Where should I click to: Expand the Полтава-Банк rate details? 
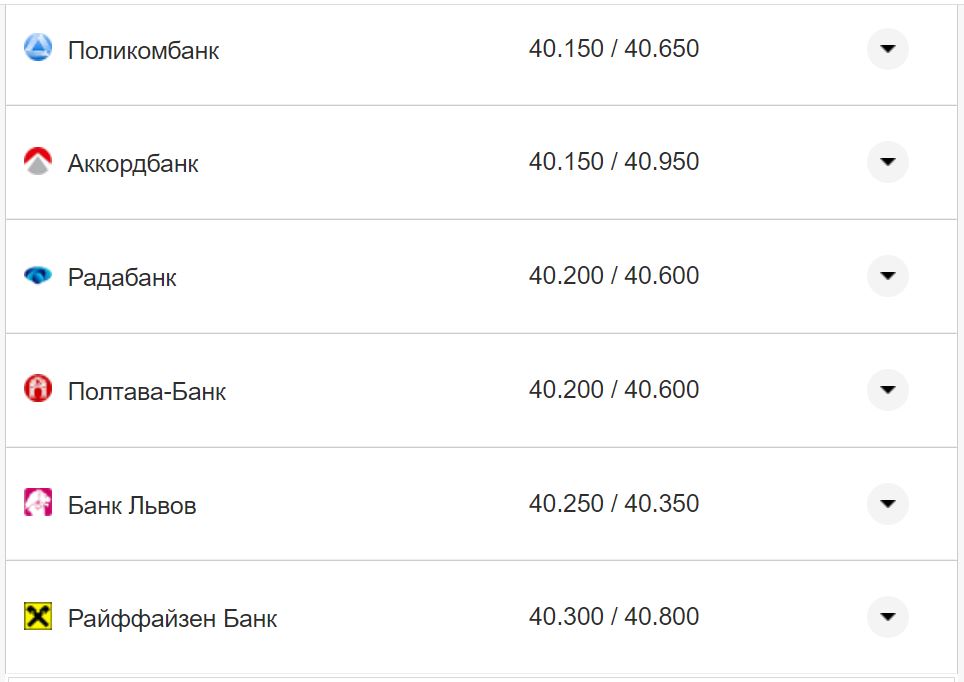[x=887, y=390]
